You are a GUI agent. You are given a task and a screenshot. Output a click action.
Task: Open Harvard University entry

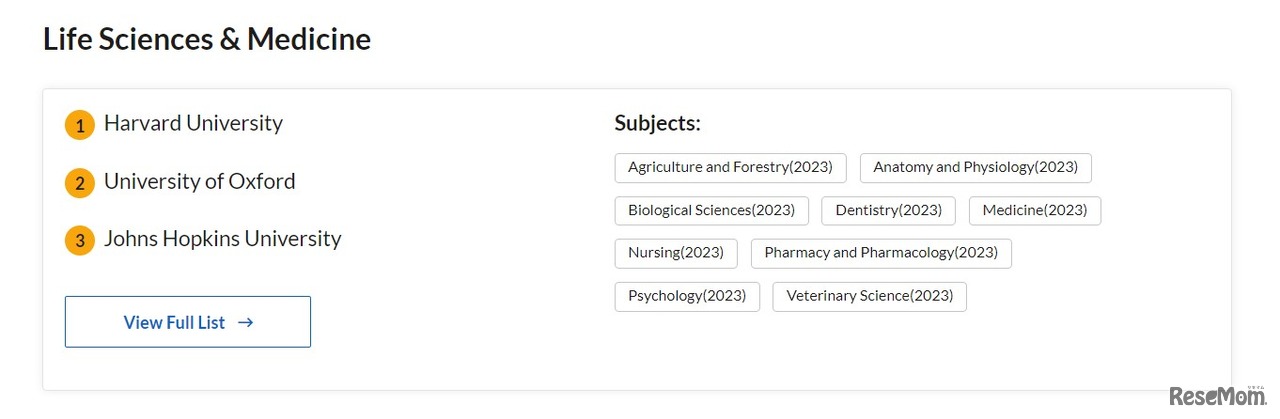[193, 124]
